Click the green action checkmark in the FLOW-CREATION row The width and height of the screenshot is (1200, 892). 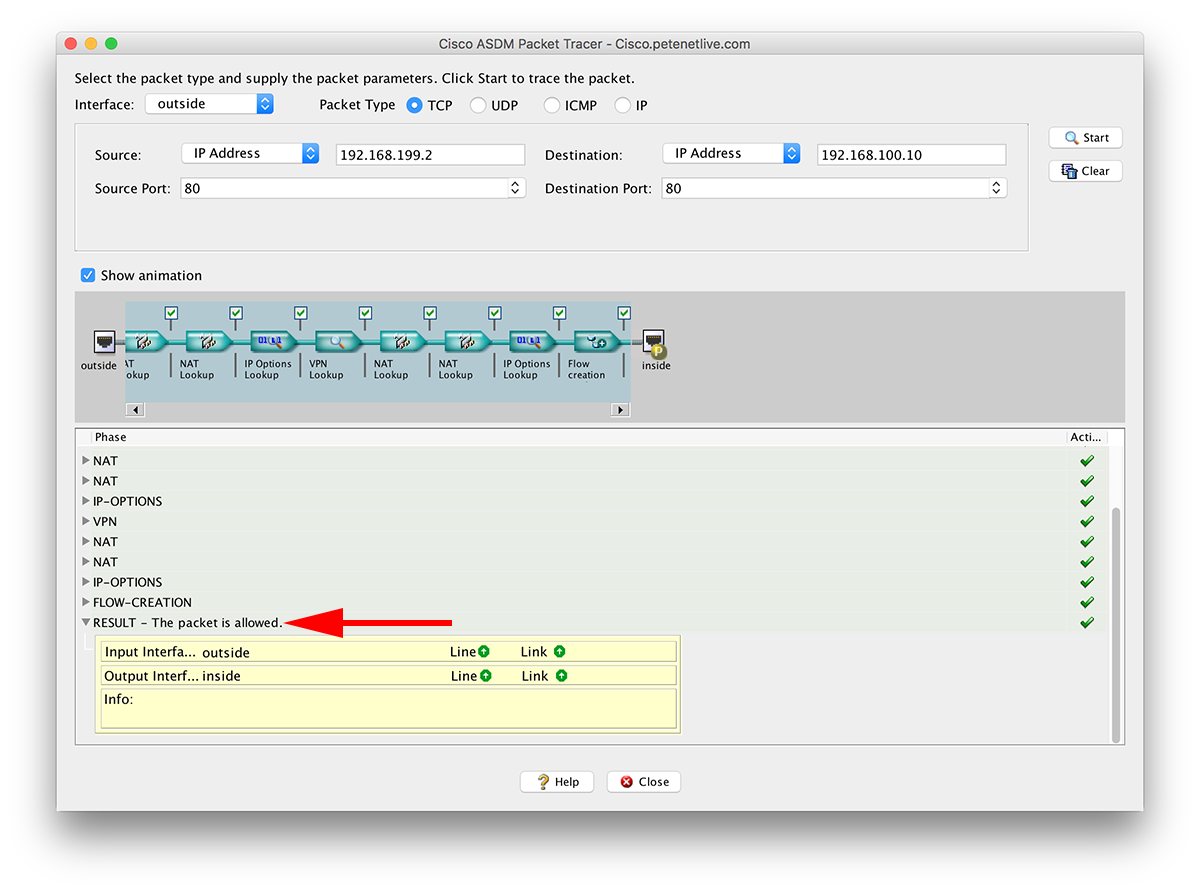[1087, 603]
